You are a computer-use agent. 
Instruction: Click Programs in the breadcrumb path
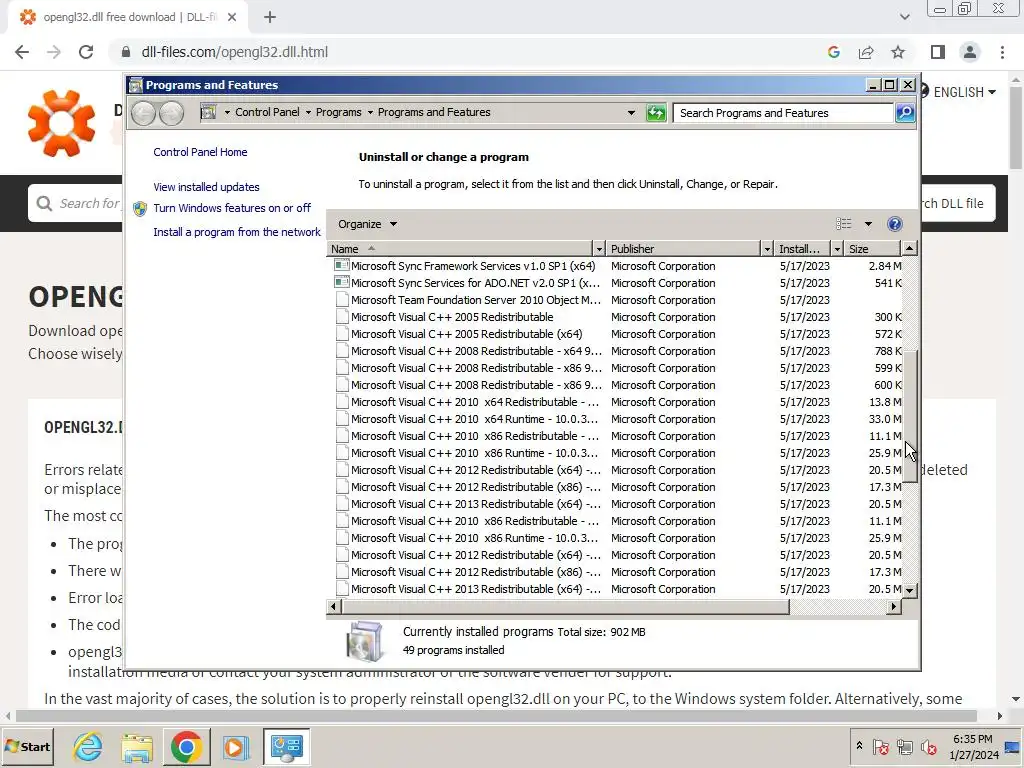[x=338, y=112]
